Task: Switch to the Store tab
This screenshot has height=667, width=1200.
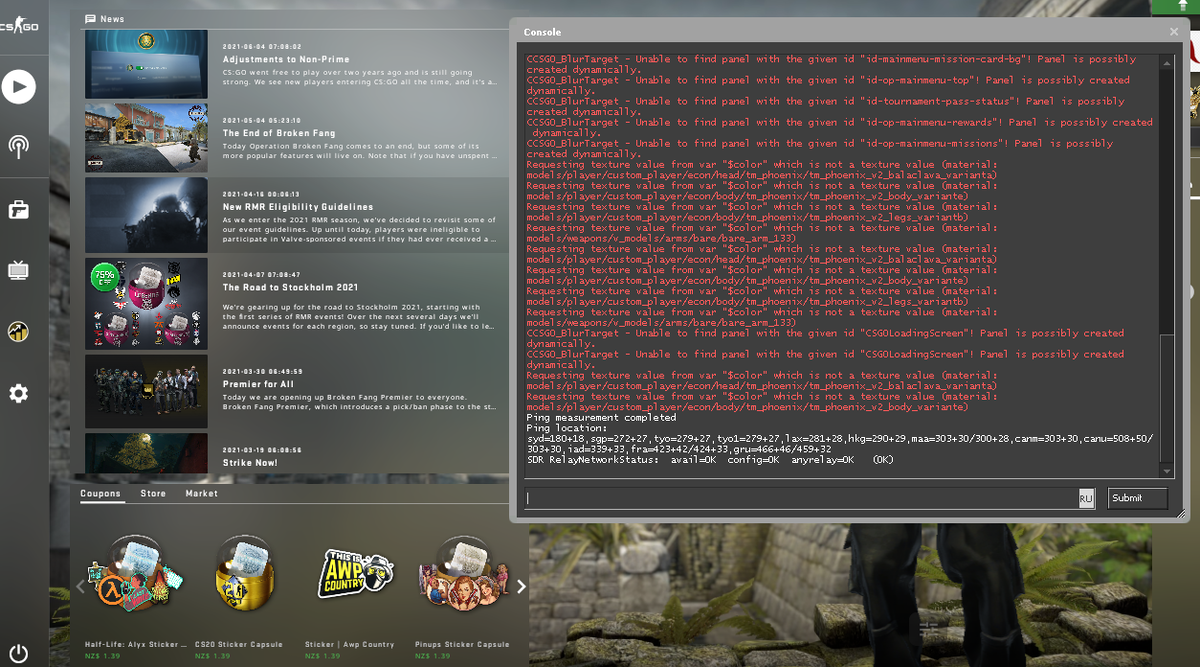Action: pos(153,493)
